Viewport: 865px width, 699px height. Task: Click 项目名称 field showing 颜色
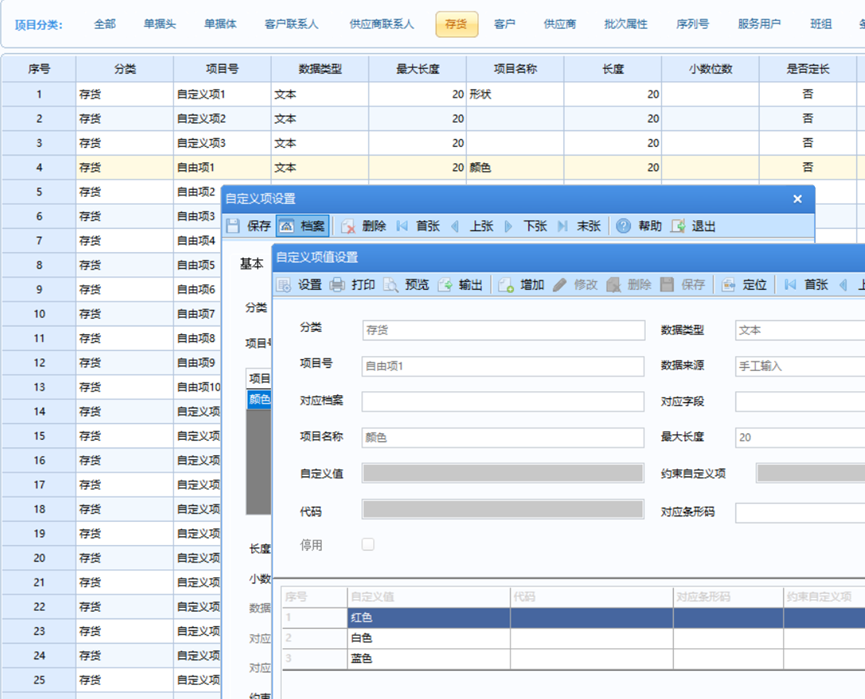pyautogui.click(x=503, y=437)
